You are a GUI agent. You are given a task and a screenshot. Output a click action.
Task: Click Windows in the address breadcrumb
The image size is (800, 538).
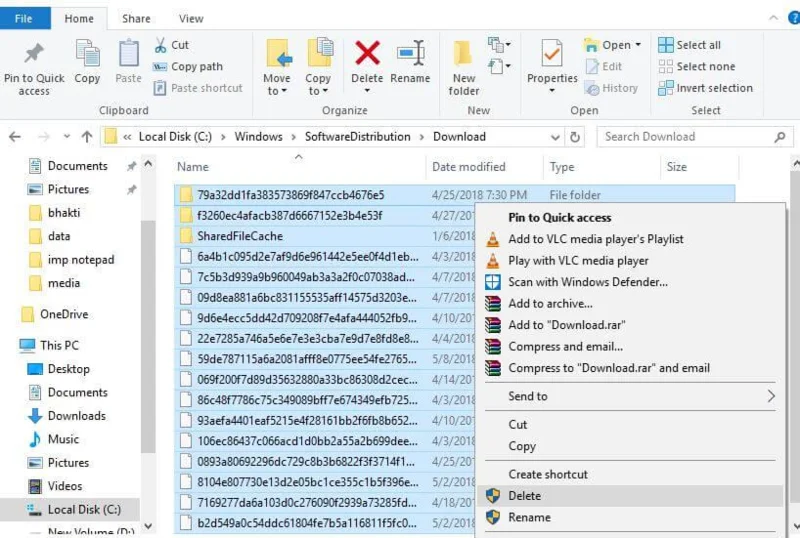(258, 137)
